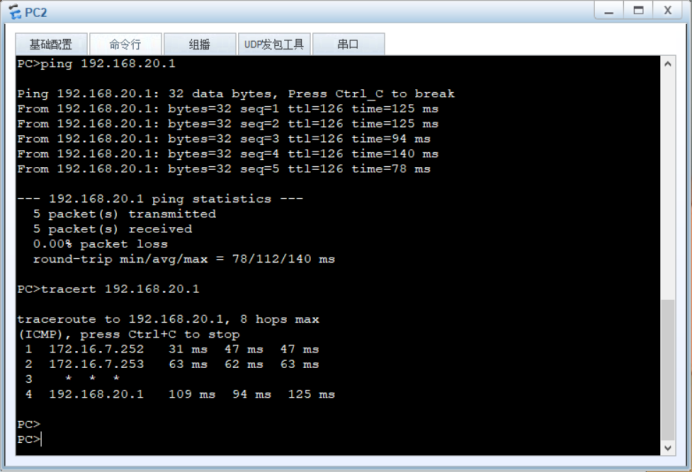
Task: Switch to the 命令行 tab
Action: pos(125,44)
